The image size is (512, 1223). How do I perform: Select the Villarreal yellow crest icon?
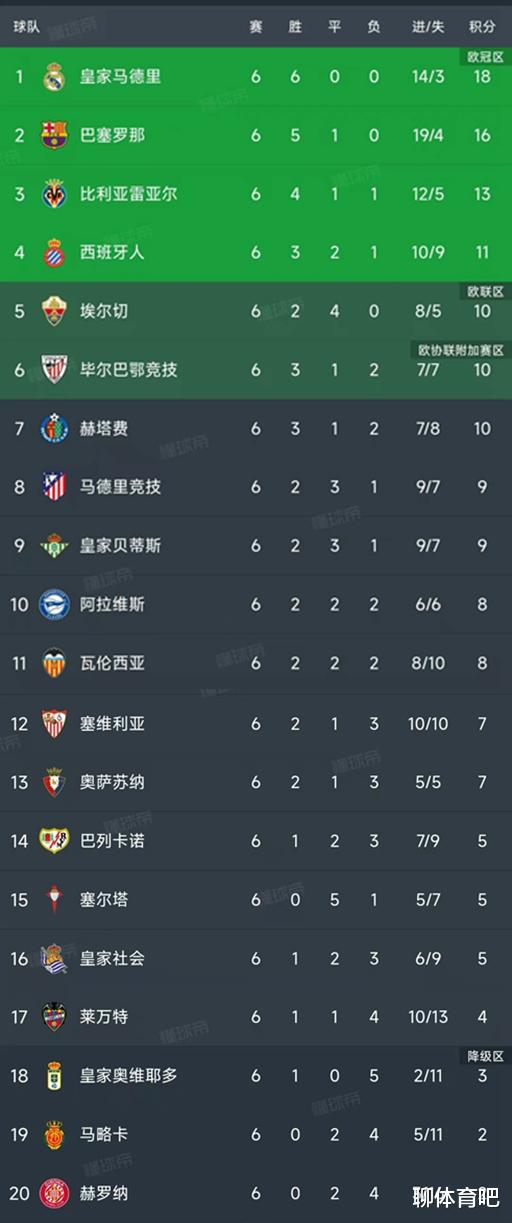pos(54,193)
